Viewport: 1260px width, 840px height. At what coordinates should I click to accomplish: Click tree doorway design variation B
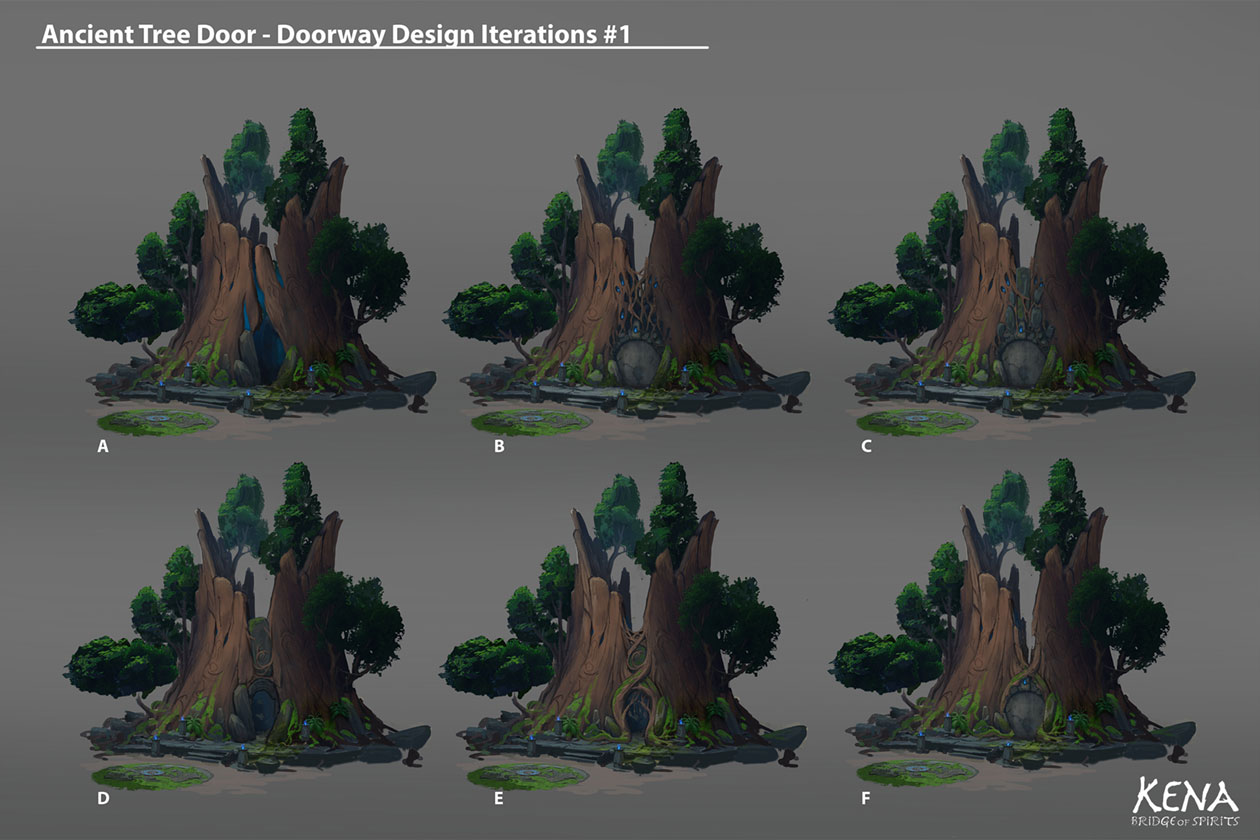[x=627, y=271]
